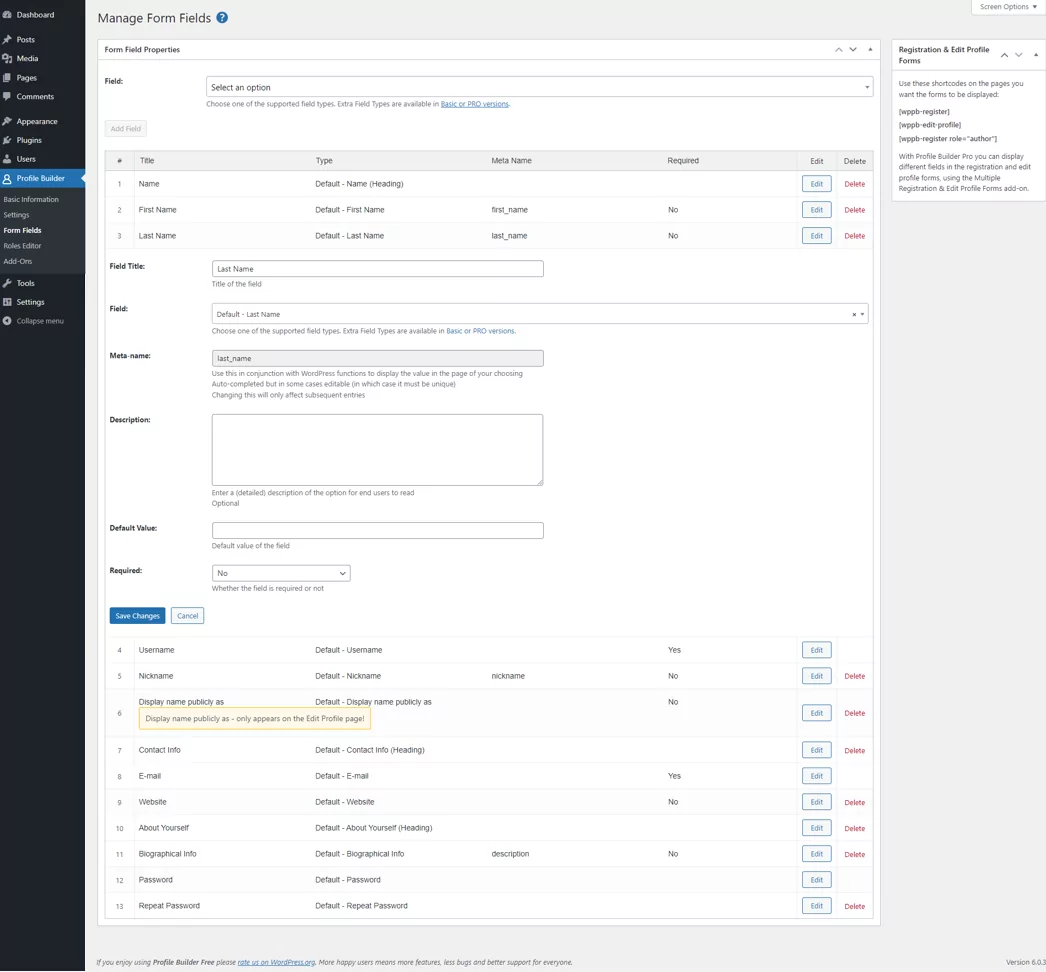Viewport: 1046px width, 972px height.
Task: Edit the Display name publicly as row
Action: 817,713
